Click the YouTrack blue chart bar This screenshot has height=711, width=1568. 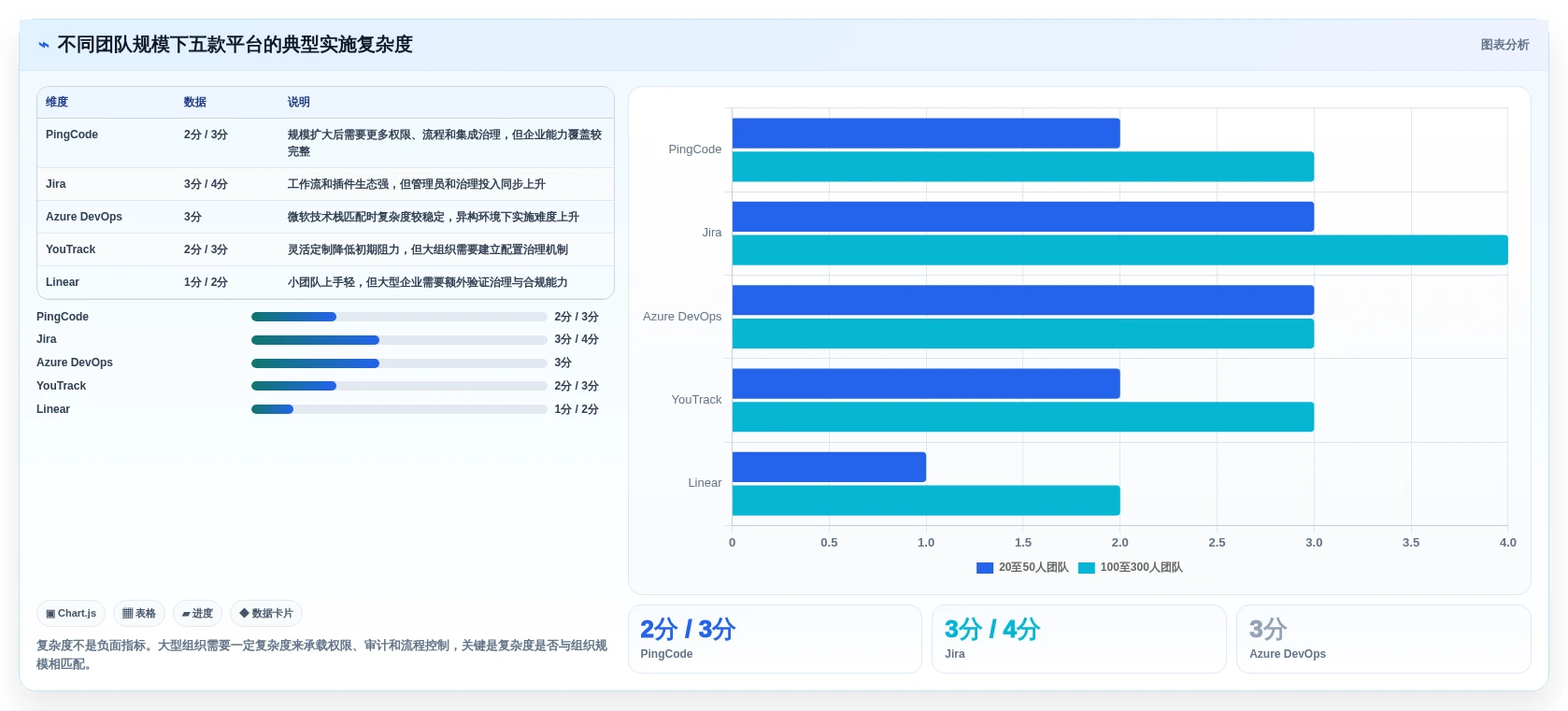click(926, 384)
